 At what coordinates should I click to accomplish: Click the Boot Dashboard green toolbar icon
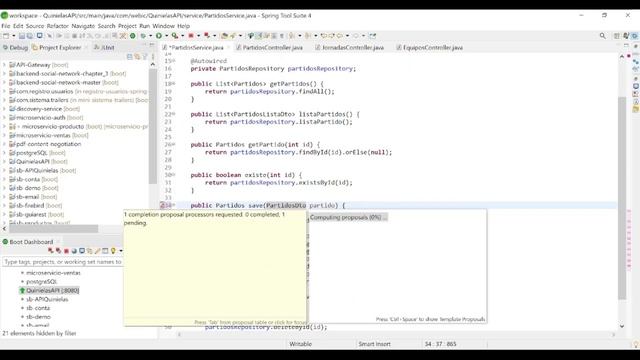tap(133, 36)
